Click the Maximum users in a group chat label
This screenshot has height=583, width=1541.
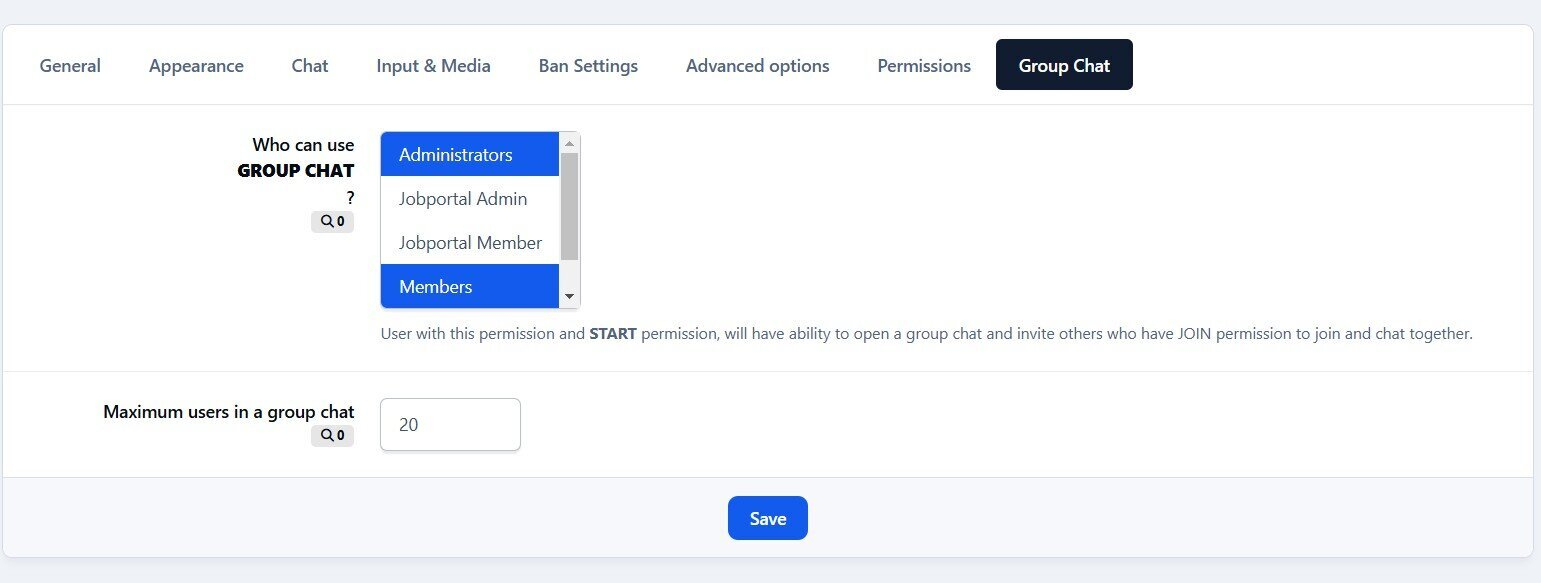click(228, 412)
